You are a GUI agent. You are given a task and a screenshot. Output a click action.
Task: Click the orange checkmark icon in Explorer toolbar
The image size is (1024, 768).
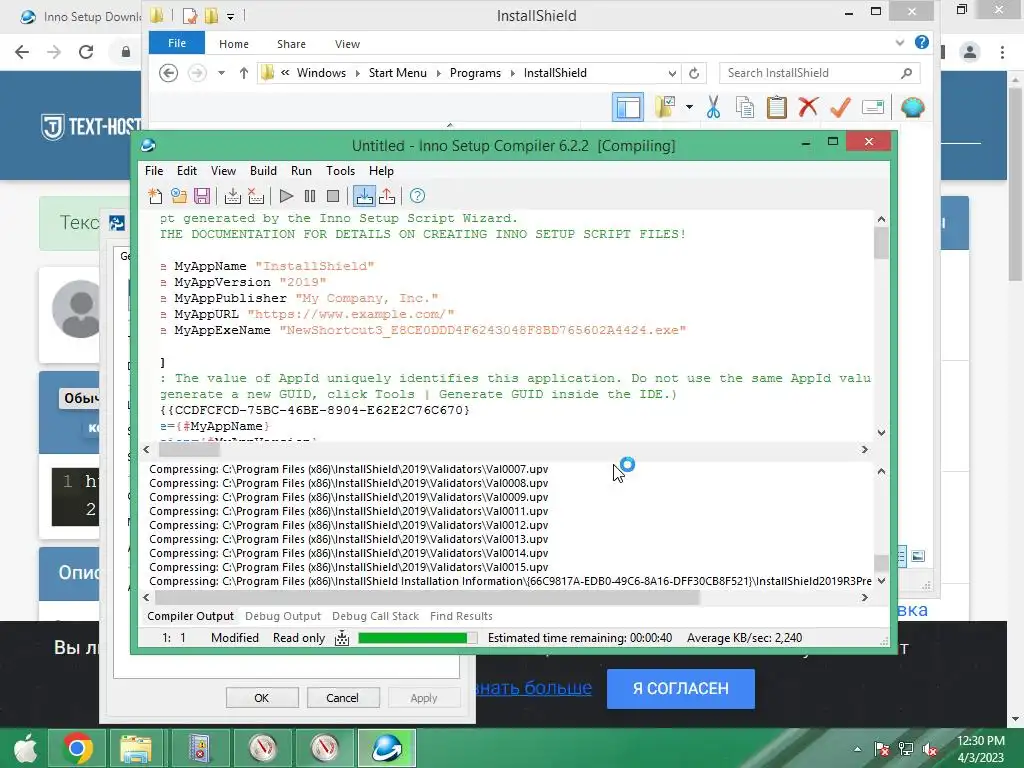tap(840, 107)
